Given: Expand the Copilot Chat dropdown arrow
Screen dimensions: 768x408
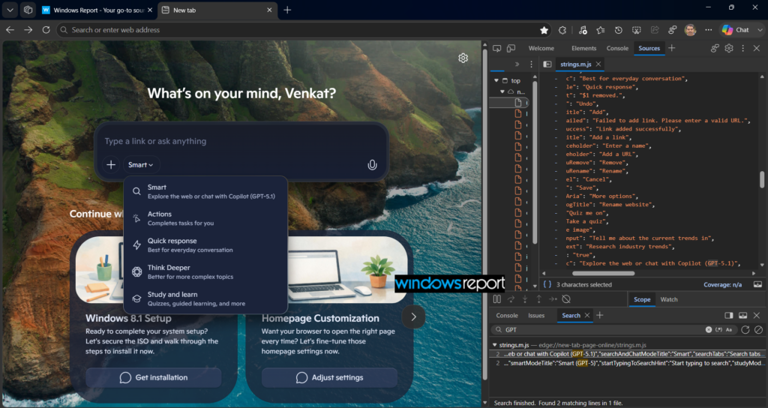Looking at the screenshot, I should point(758,30).
